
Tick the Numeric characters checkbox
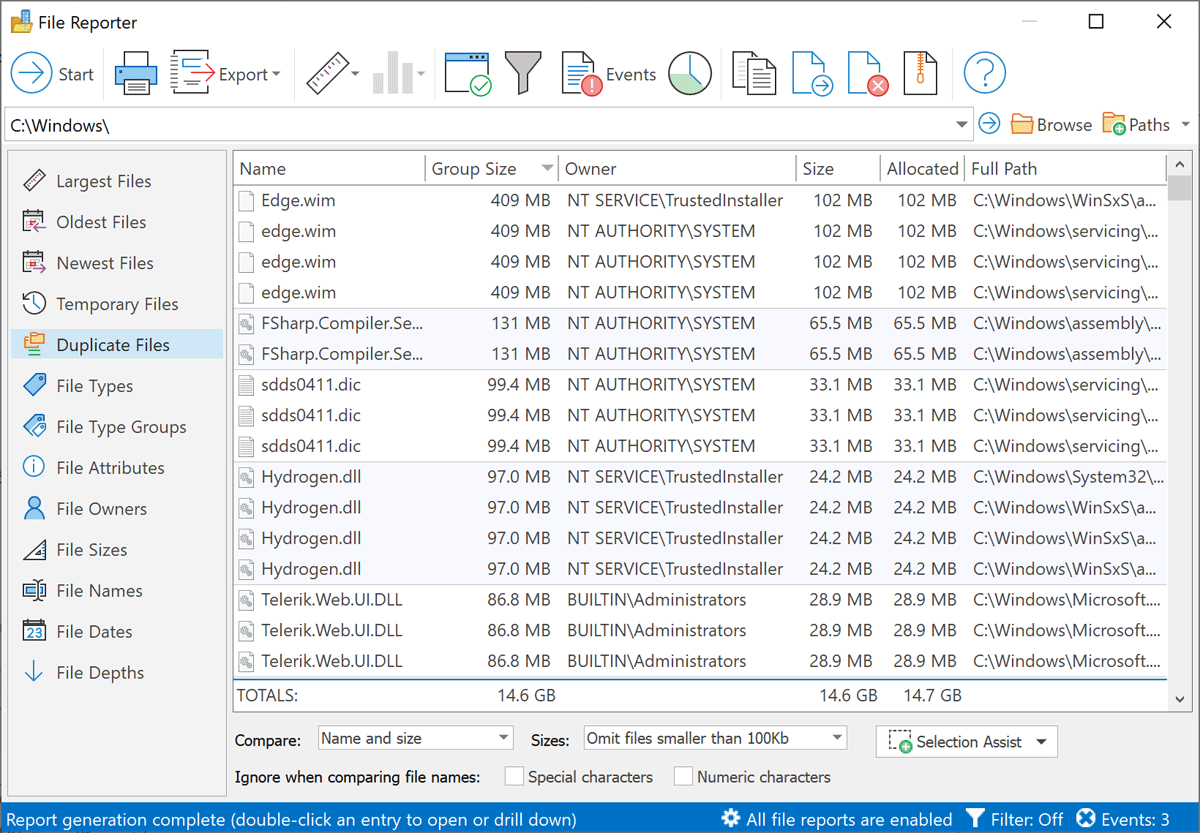coord(683,777)
